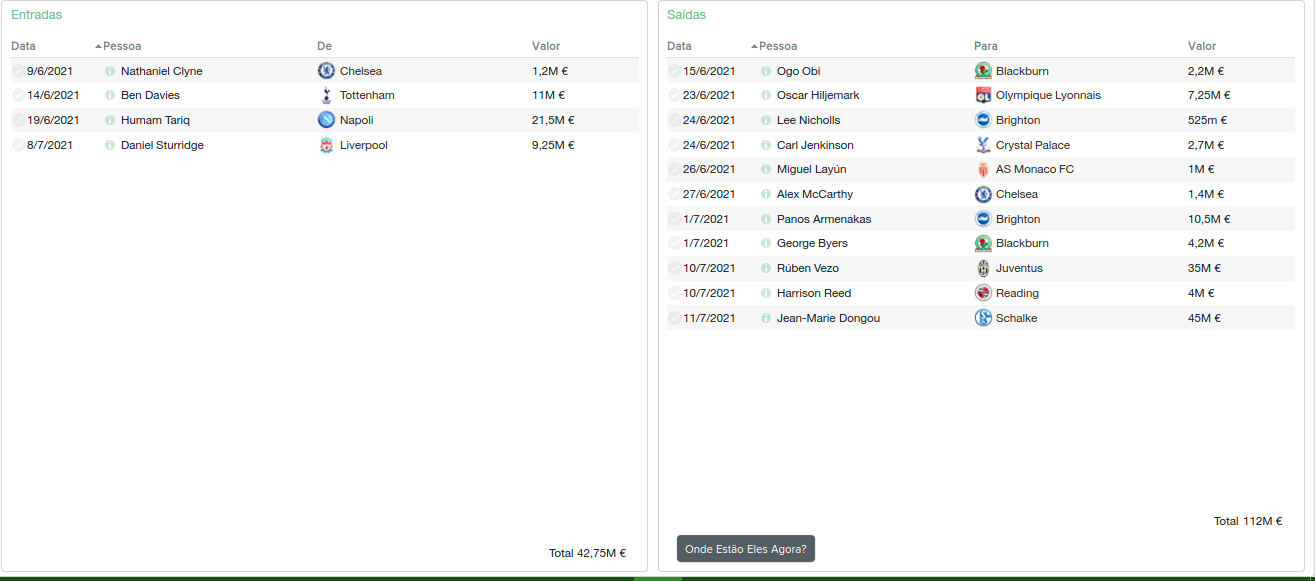Open Schalke club name link

click(1016, 318)
